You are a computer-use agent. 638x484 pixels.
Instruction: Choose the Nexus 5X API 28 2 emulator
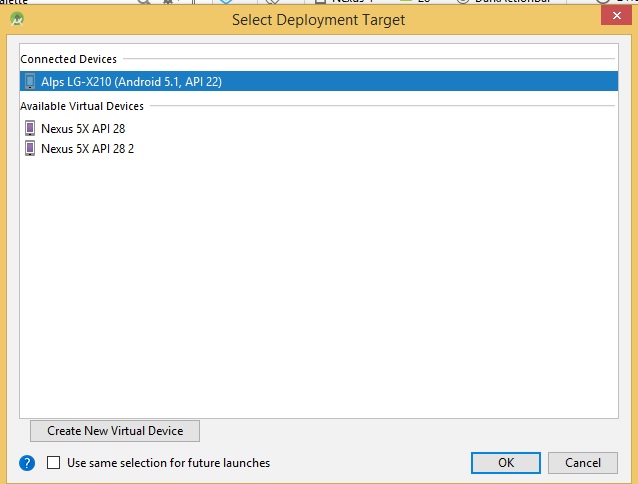[x=87, y=148]
